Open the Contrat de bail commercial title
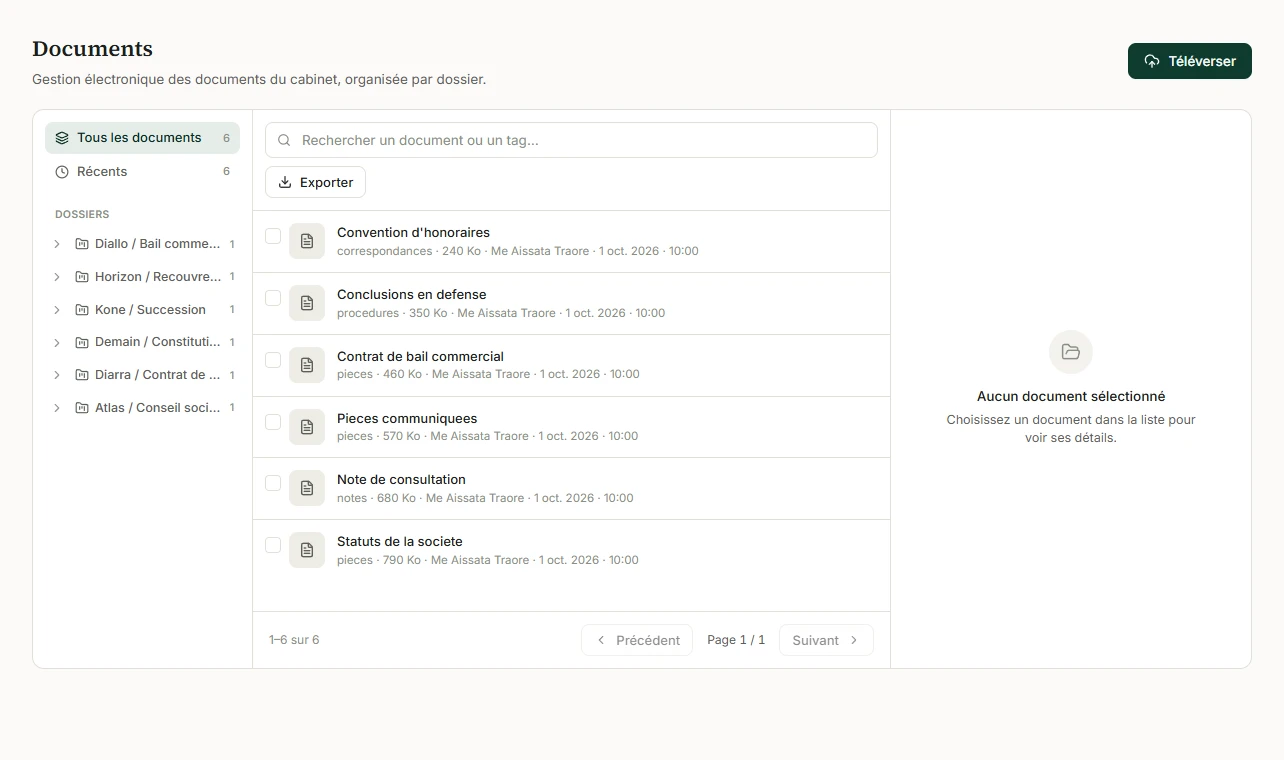Screen dimensions: 1284x760 click(x=420, y=357)
